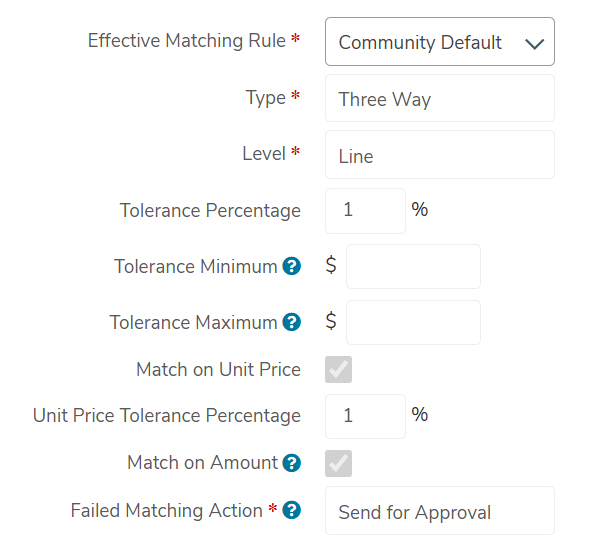
Task: Open the Effective Matching Rule dropdown
Action: (x=440, y=42)
